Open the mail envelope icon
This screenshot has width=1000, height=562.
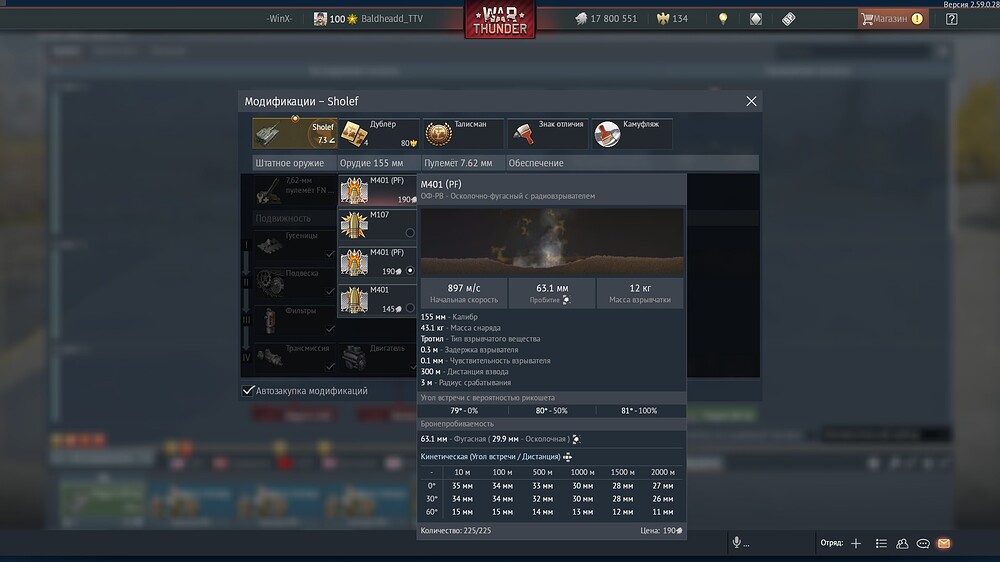[x=944, y=543]
